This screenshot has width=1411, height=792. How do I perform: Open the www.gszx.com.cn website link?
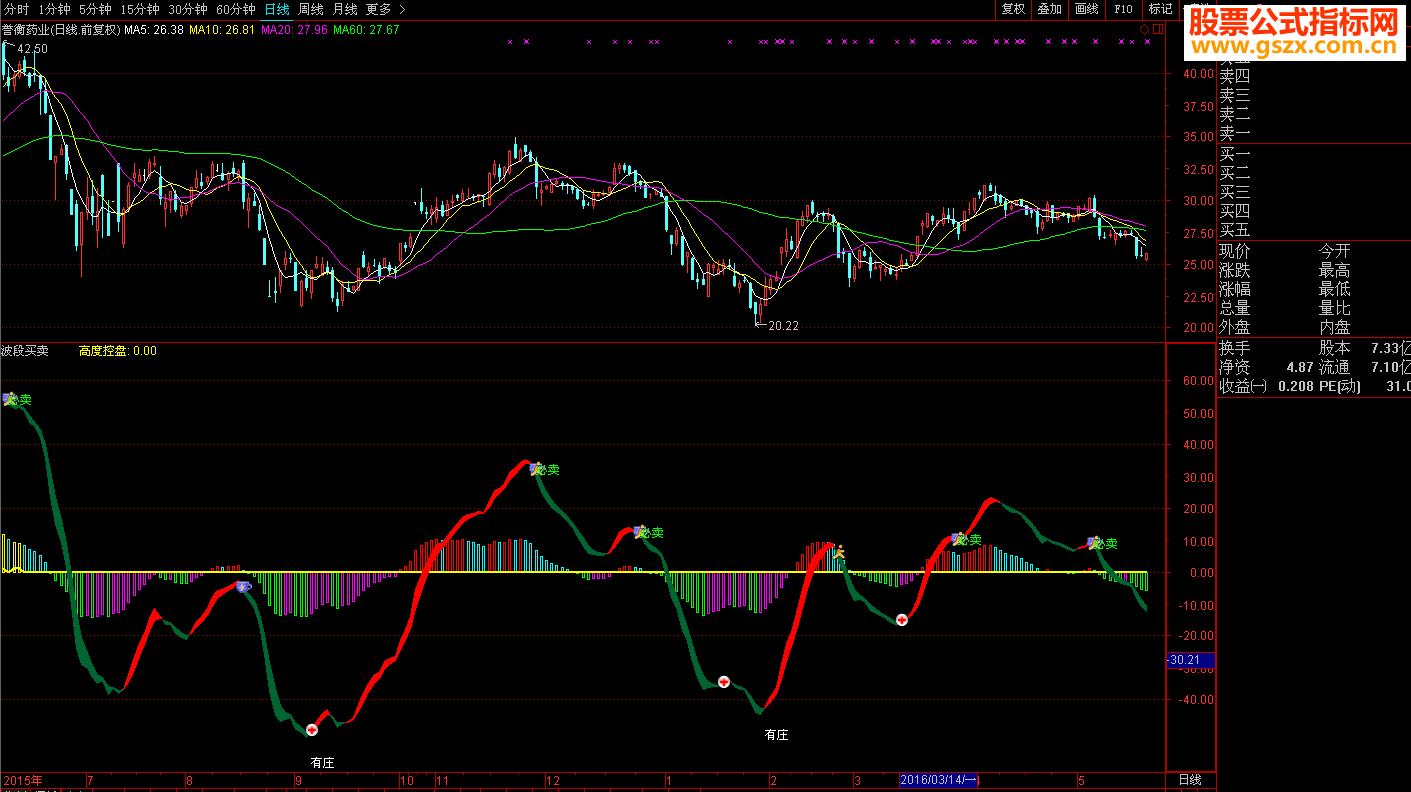point(1294,48)
